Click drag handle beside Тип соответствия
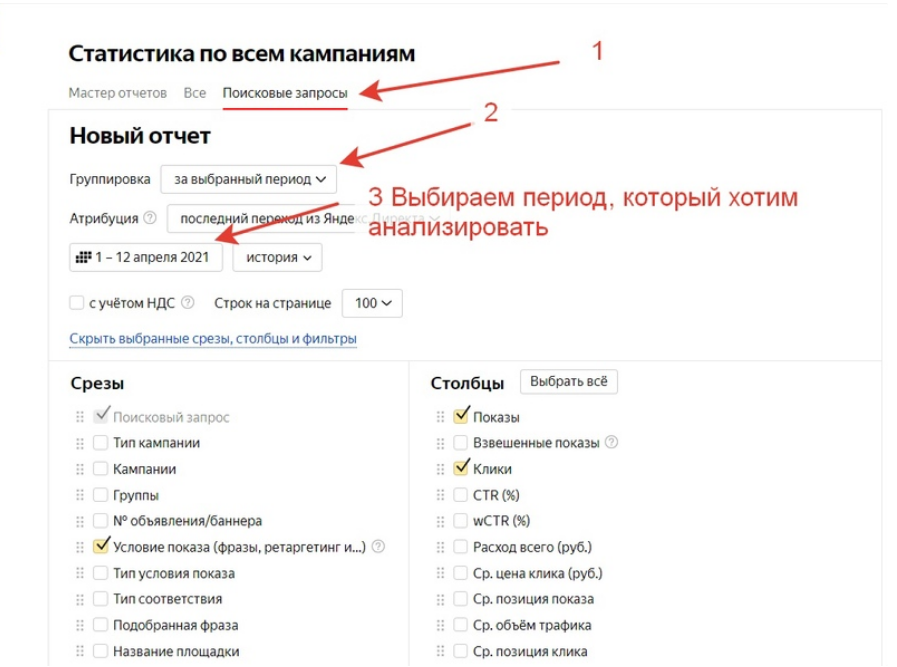Screen dimensions: 897x667 [x=80, y=599]
